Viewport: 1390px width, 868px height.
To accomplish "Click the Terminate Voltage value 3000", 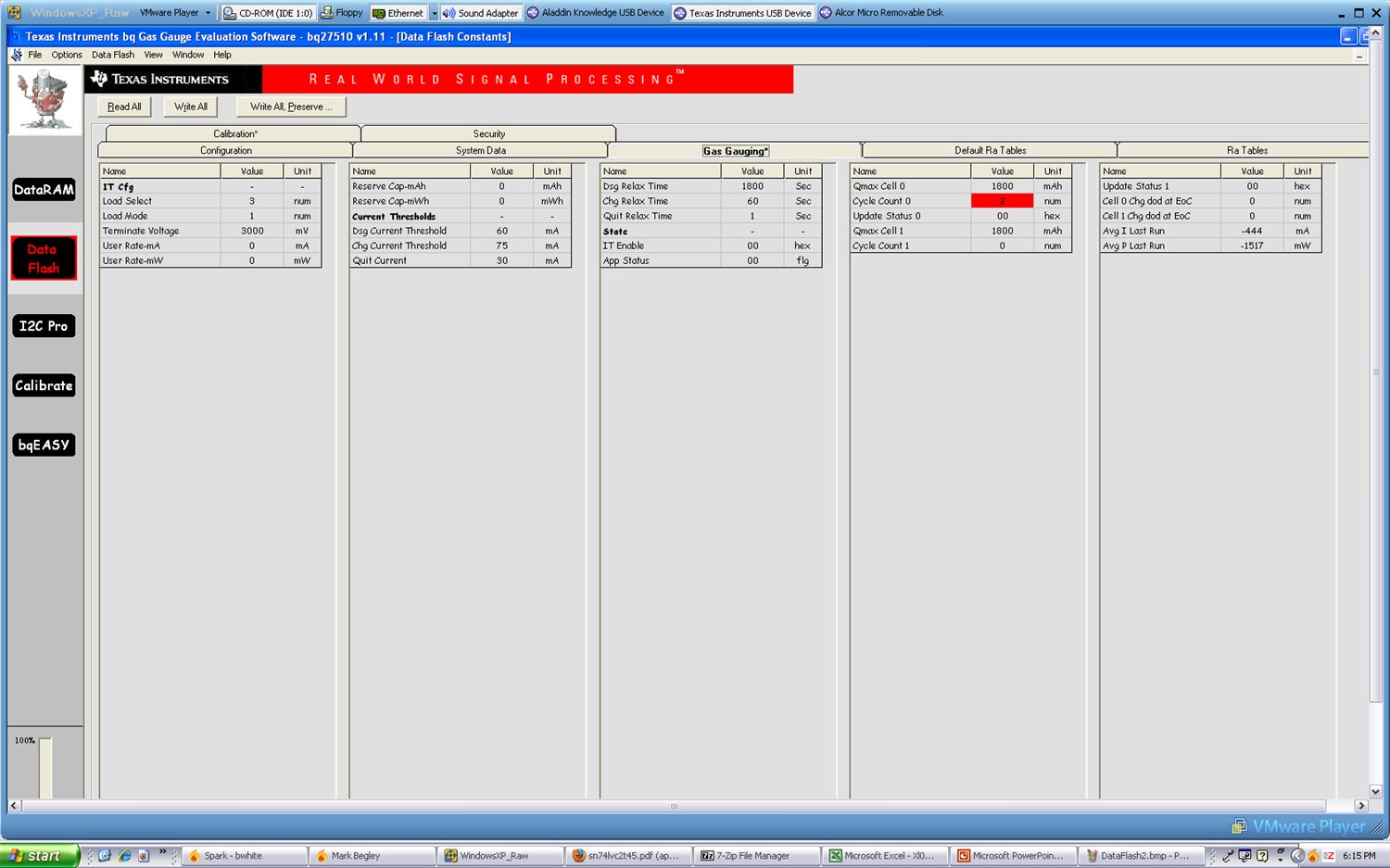I will [x=252, y=231].
